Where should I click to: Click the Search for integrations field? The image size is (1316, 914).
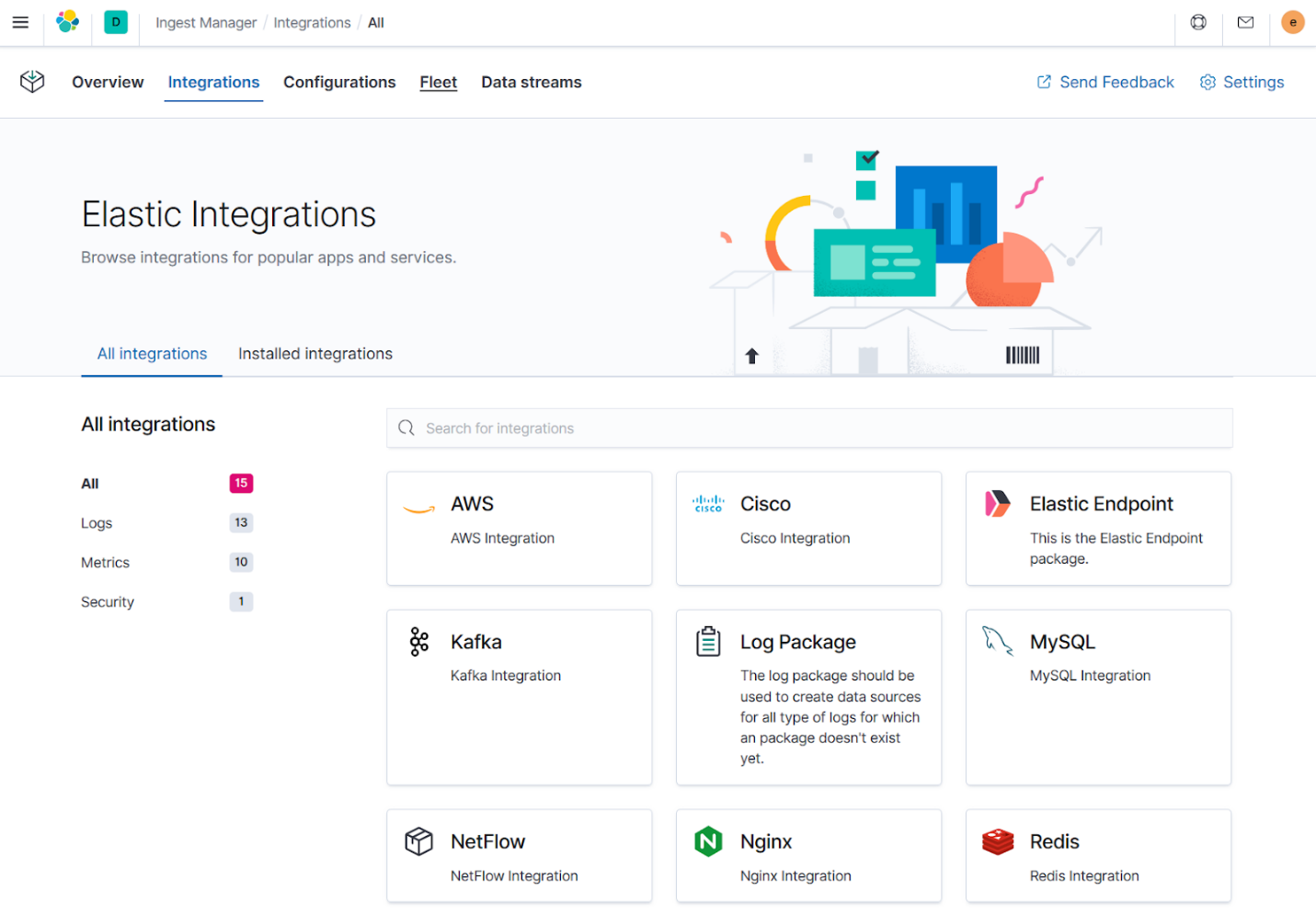point(809,428)
